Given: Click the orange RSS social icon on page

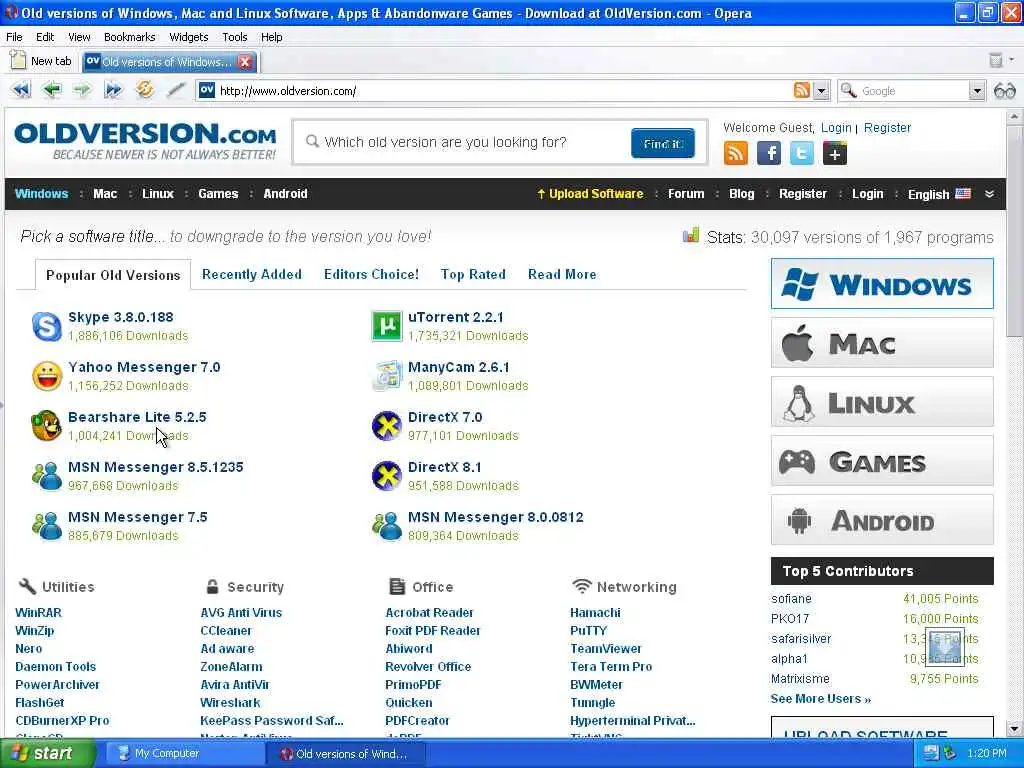Looking at the screenshot, I should (x=736, y=153).
